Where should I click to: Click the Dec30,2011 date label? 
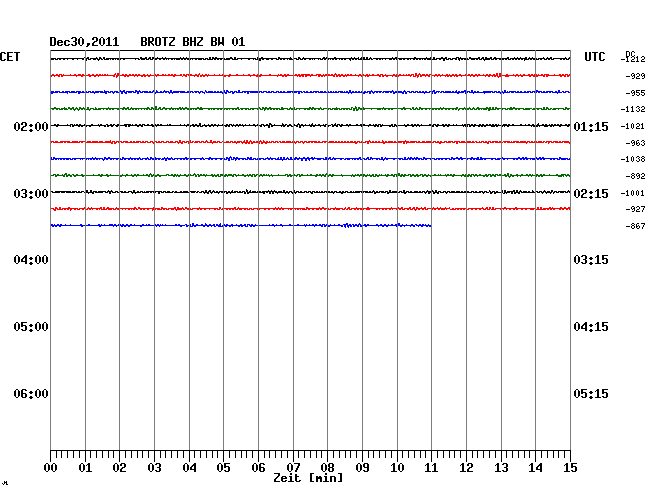point(84,42)
